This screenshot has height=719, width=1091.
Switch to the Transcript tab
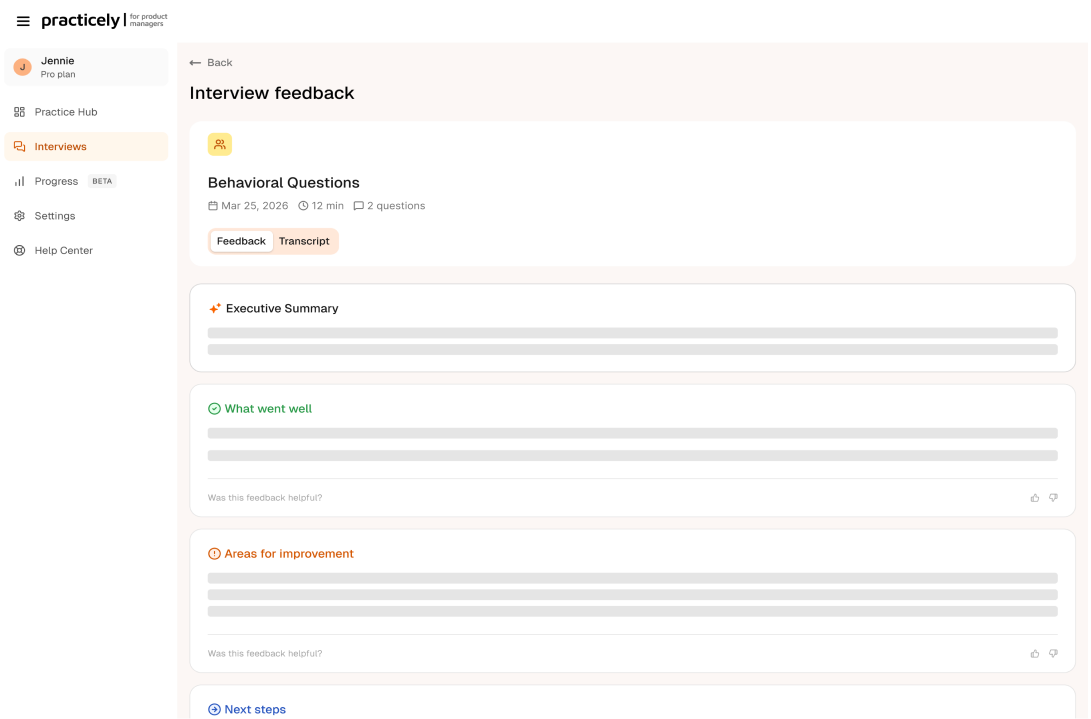point(304,241)
